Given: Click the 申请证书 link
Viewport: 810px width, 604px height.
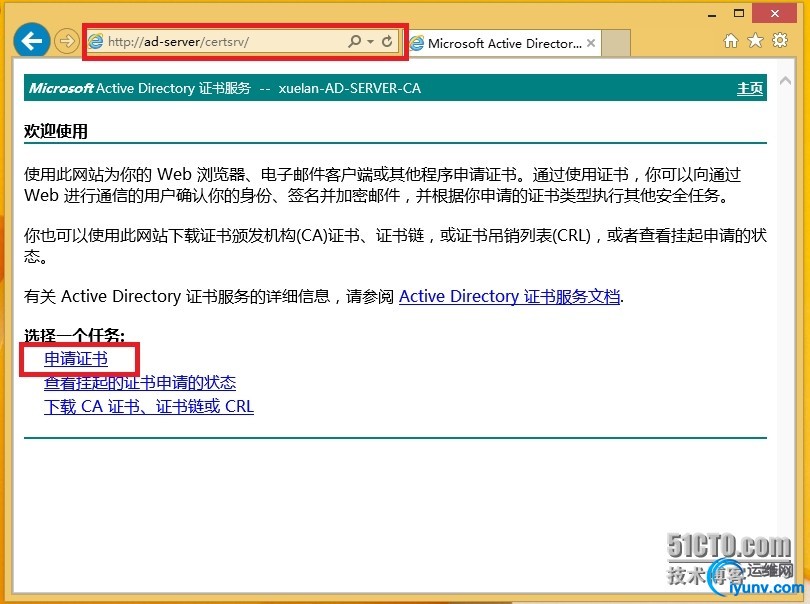Looking at the screenshot, I should (x=76, y=359).
